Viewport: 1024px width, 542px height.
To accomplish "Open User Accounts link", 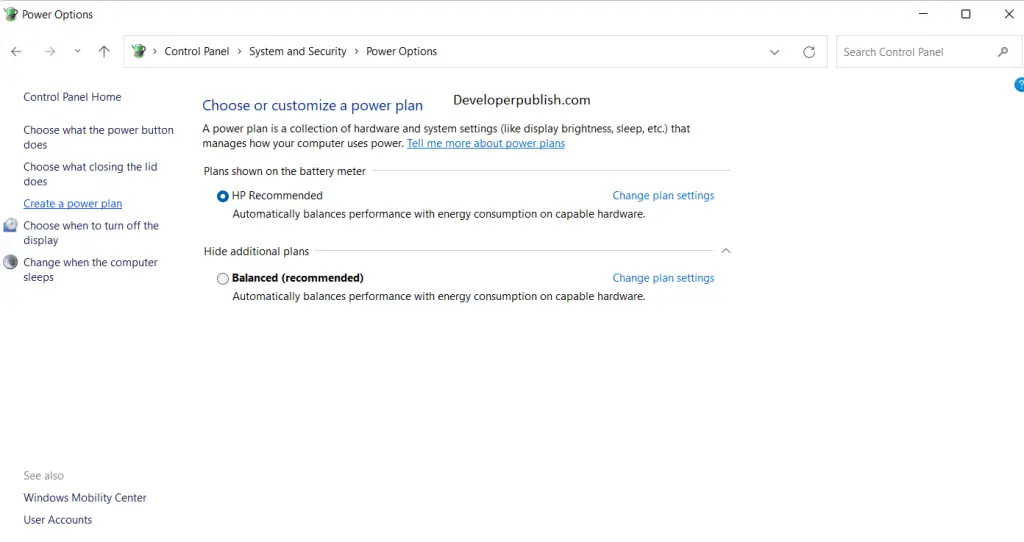I will (x=57, y=520).
